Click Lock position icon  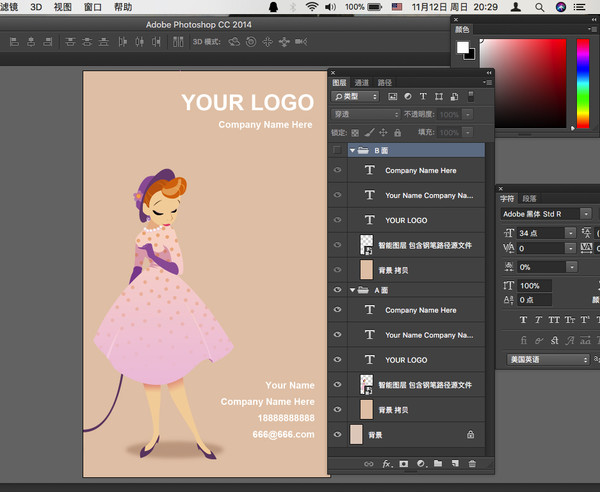tap(383, 132)
